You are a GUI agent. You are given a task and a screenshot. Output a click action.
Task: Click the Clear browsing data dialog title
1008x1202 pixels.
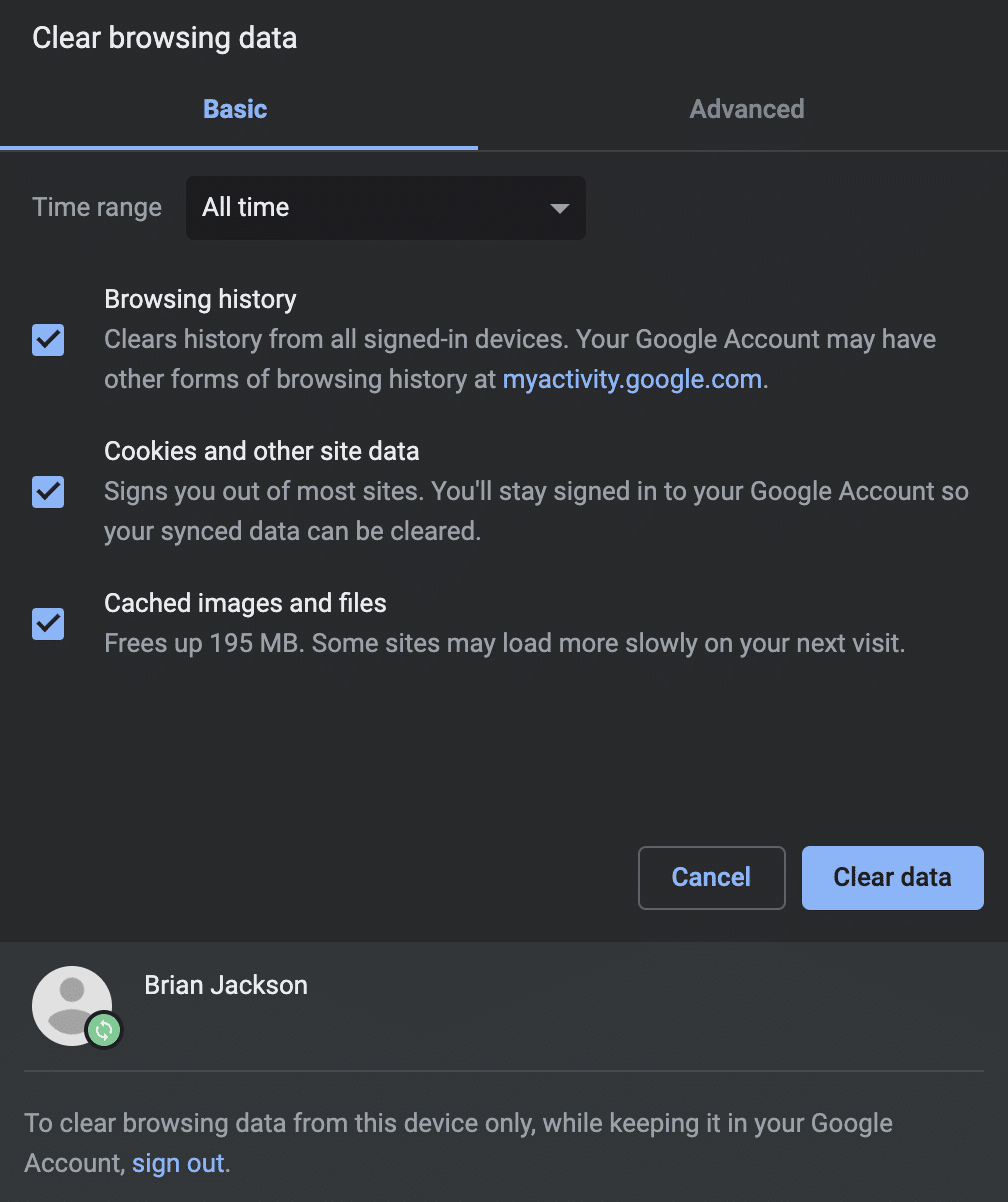click(164, 38)
